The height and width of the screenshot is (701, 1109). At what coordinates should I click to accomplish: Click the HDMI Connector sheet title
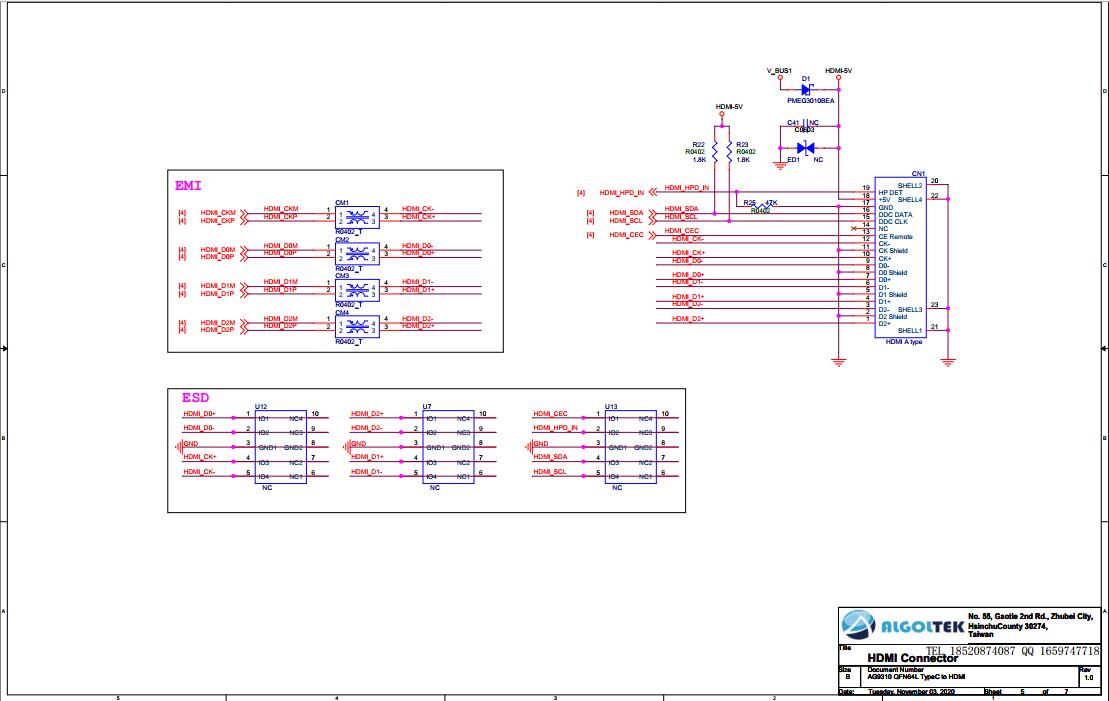coord(912,658)
